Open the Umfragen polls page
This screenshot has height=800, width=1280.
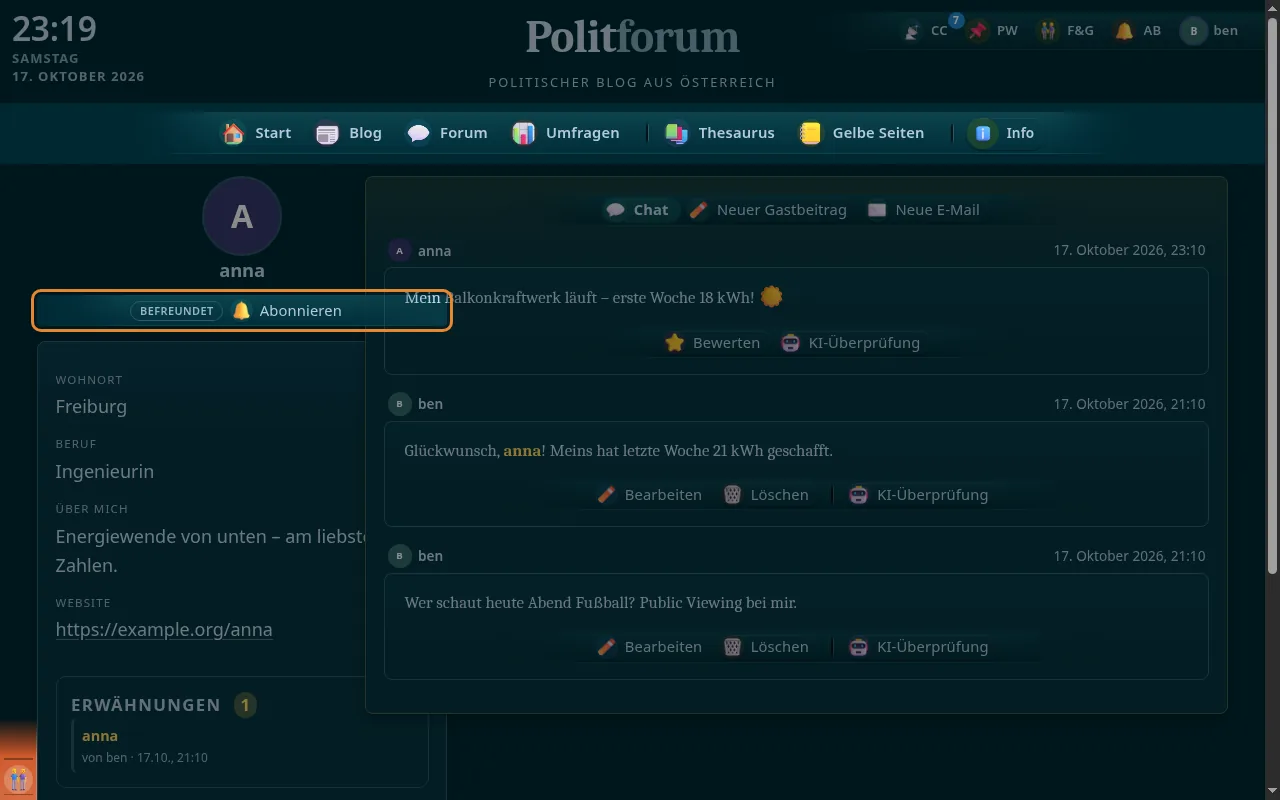click(x=566, y=133)
